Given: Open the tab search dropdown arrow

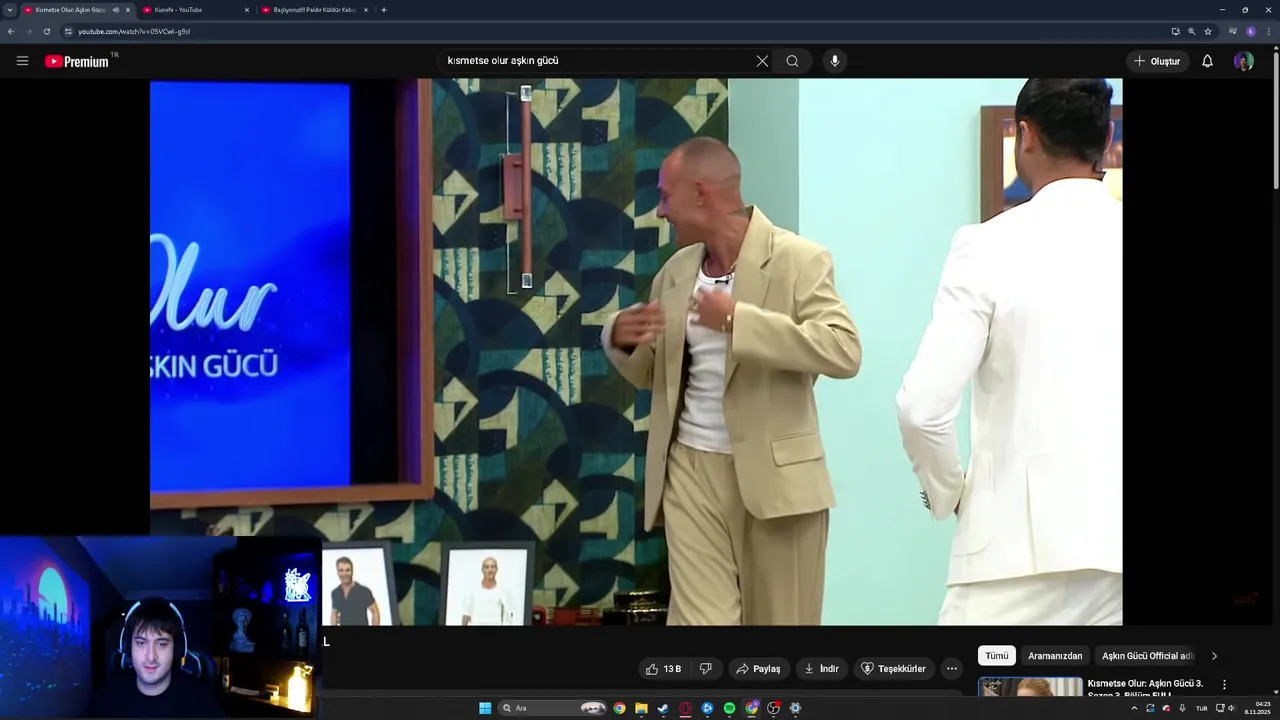Looking at the screenshot, I should [10, 10].
